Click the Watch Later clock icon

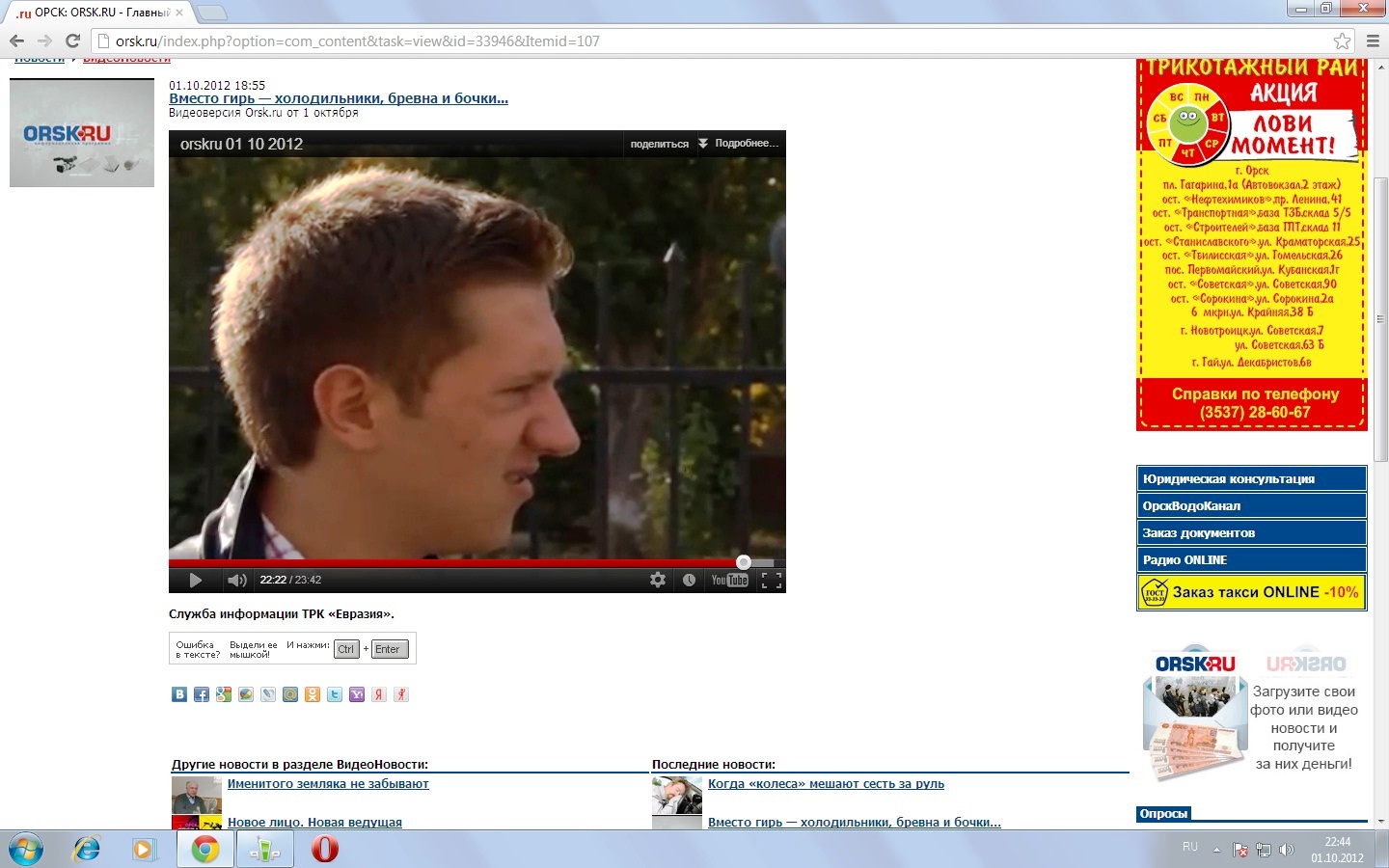[x=689, y=580]
